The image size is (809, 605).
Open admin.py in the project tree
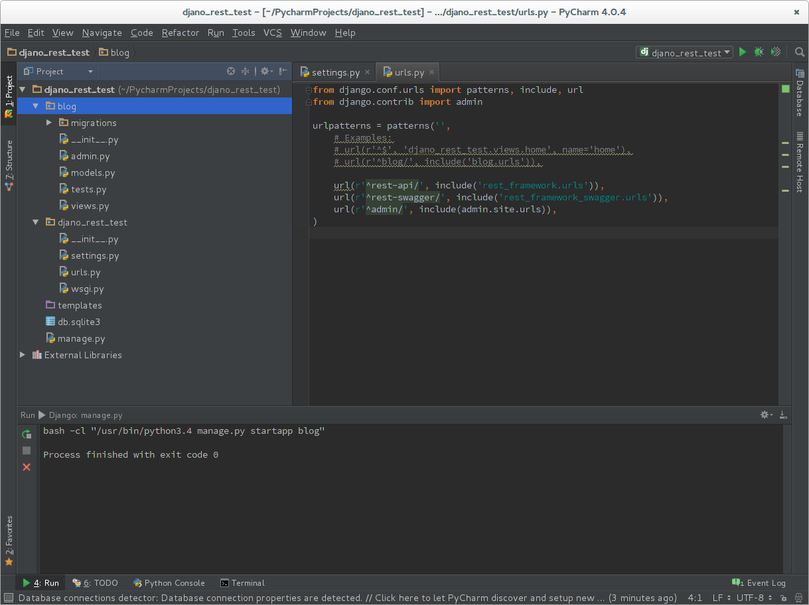pyautogui.click(x=85, y=156)
